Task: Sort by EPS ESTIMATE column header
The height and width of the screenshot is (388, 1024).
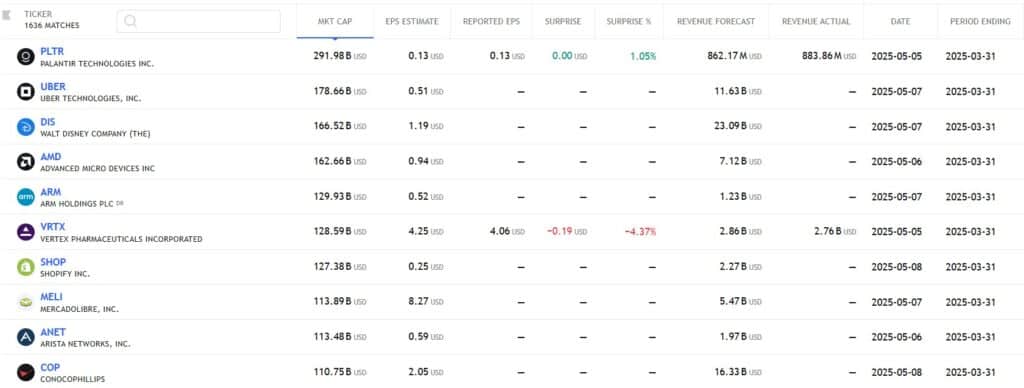Action: tap(412, 22)
